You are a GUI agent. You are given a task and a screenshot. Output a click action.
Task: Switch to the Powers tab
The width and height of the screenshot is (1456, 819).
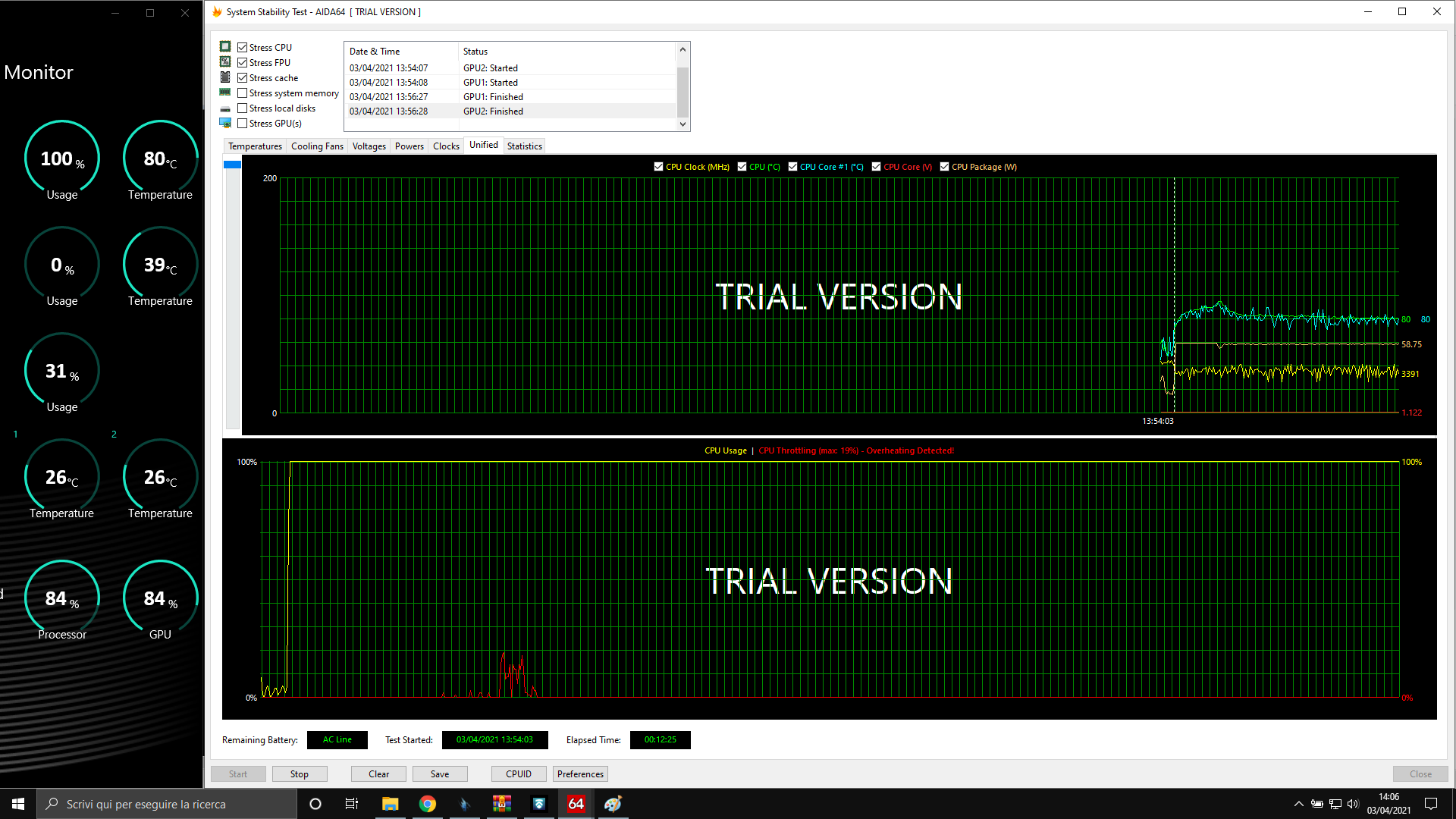click(x=409, y=146)
